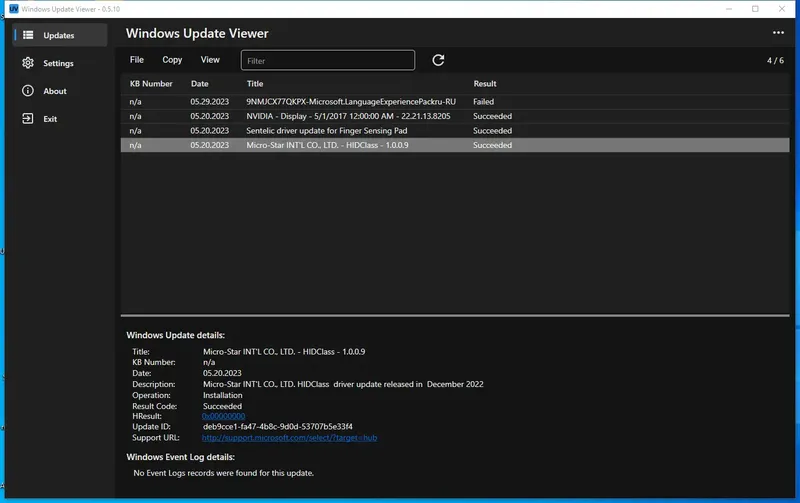Sort by the Date column header
The height and width of the screenshot is (503, 800).
point(200,84)
